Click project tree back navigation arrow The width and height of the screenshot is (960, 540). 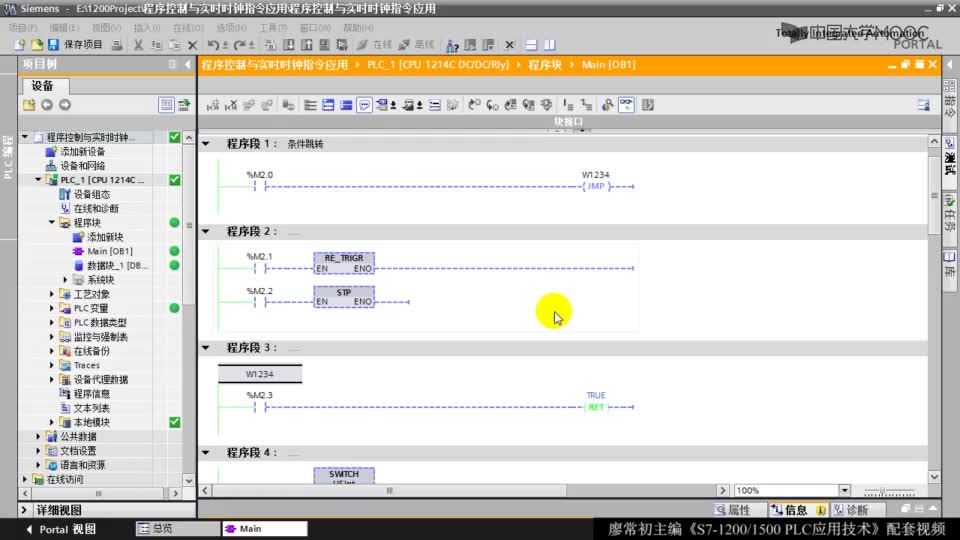tap(47, 105)
